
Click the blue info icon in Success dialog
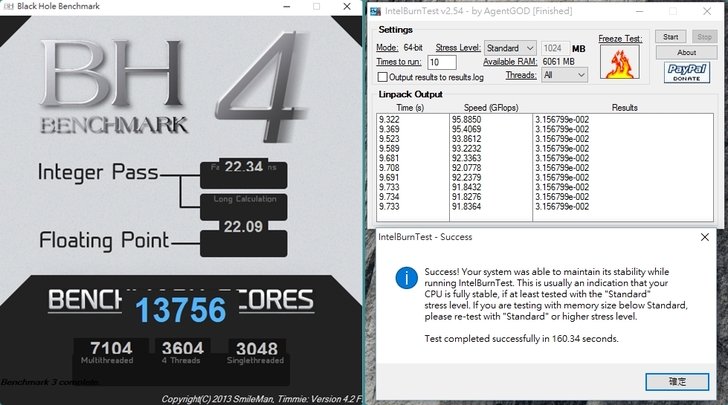(406, 278)
